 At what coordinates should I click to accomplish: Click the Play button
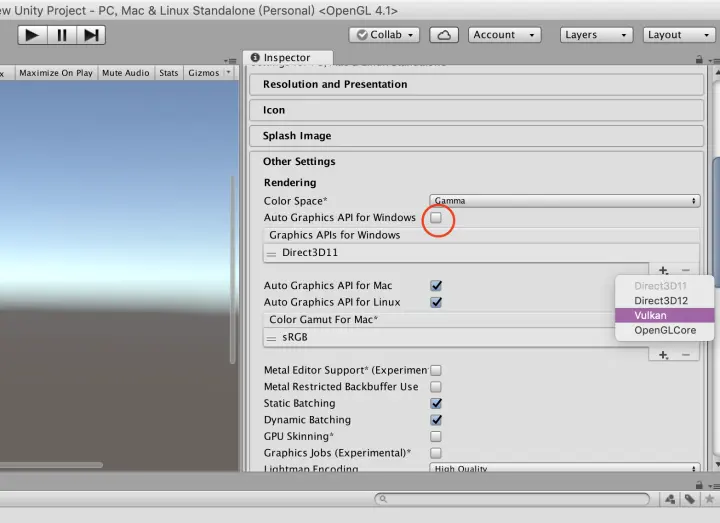[x=32, y=35]
